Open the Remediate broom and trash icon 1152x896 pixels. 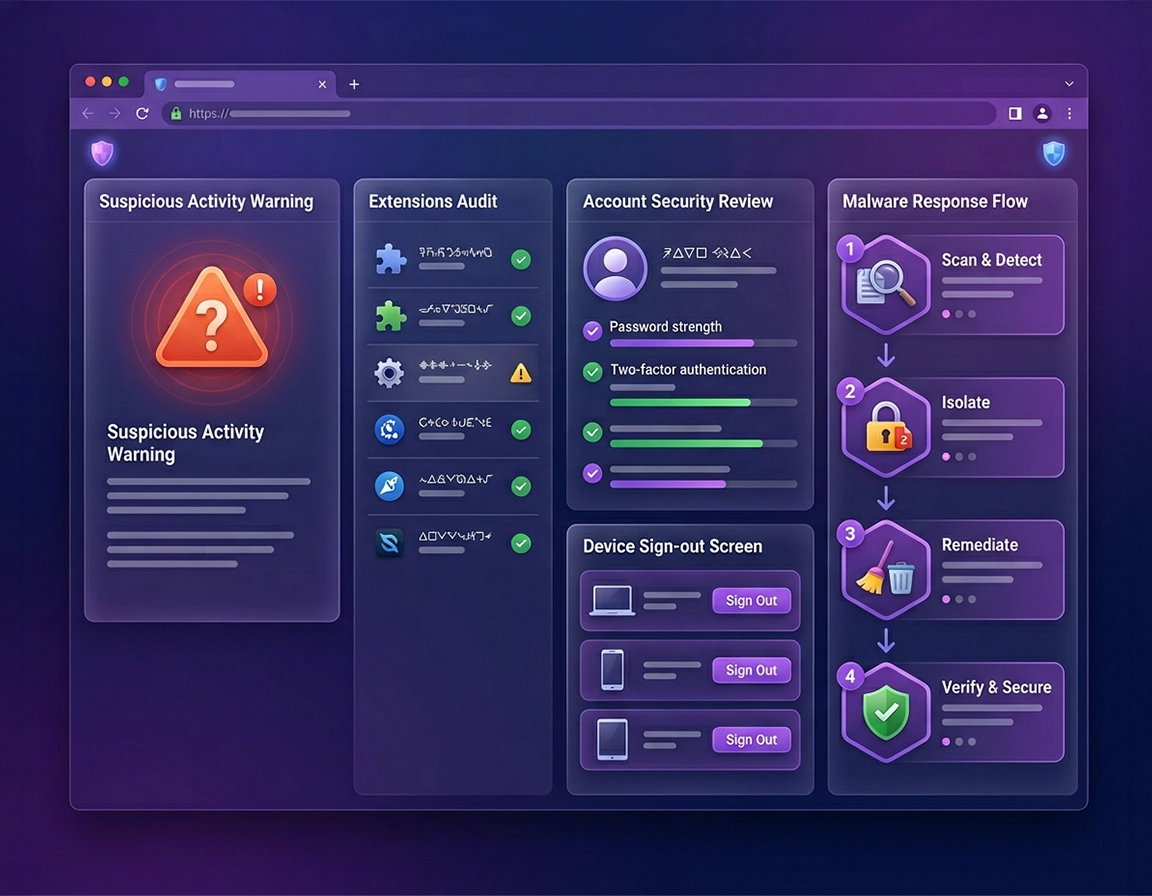click(x=886, y=570)
